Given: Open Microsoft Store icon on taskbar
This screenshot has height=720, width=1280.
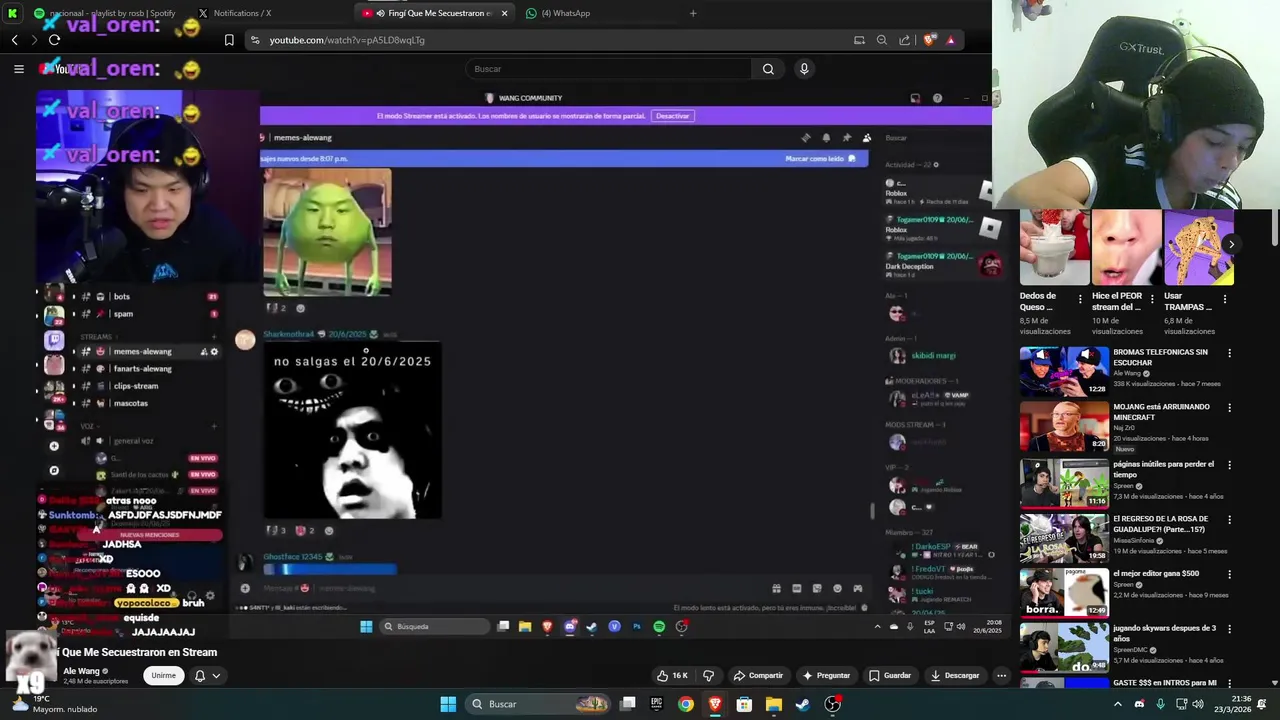Looking at the screenshot, I should point(744,704).
